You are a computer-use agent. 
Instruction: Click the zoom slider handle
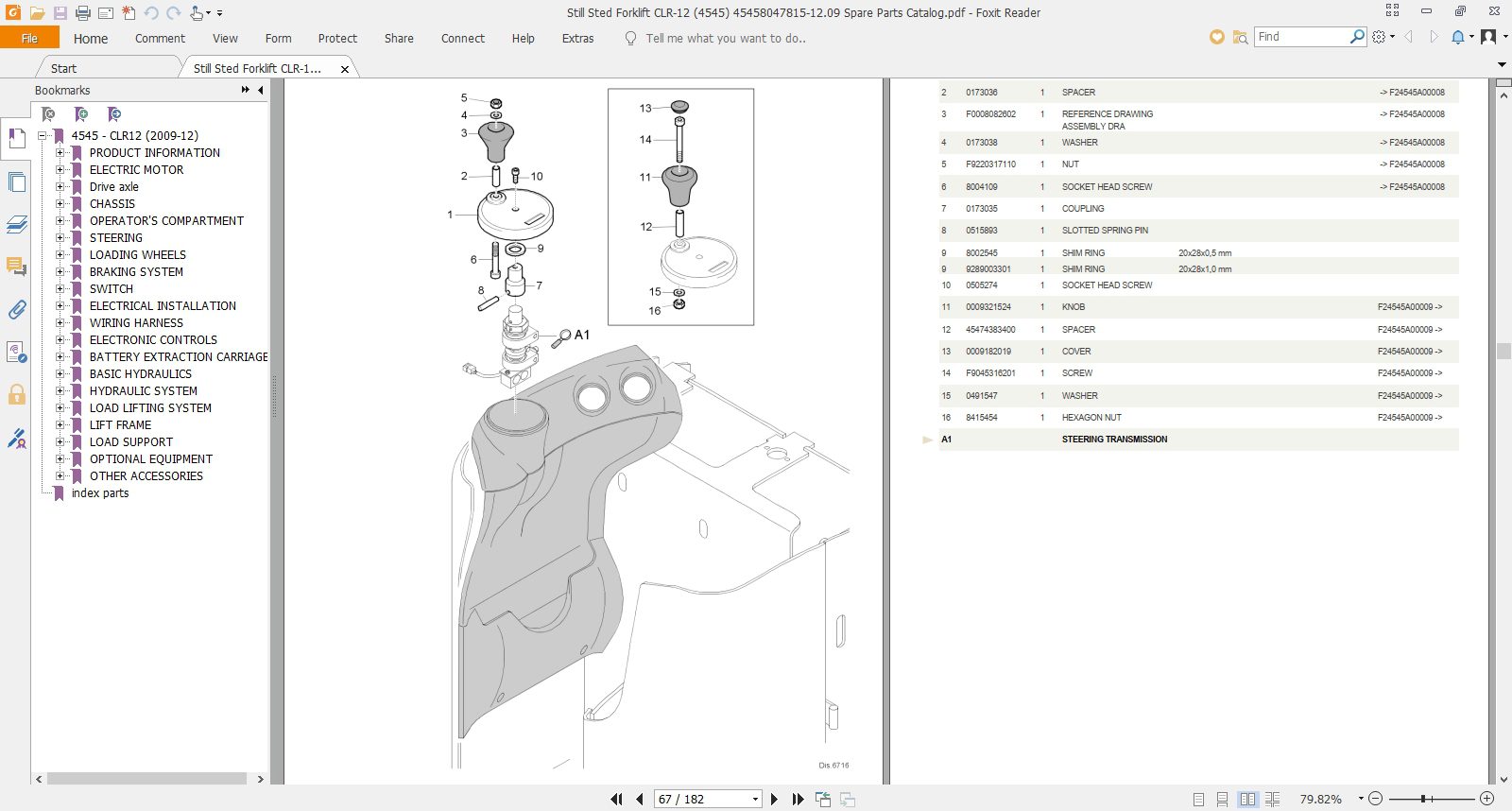tap(1422, 799)
